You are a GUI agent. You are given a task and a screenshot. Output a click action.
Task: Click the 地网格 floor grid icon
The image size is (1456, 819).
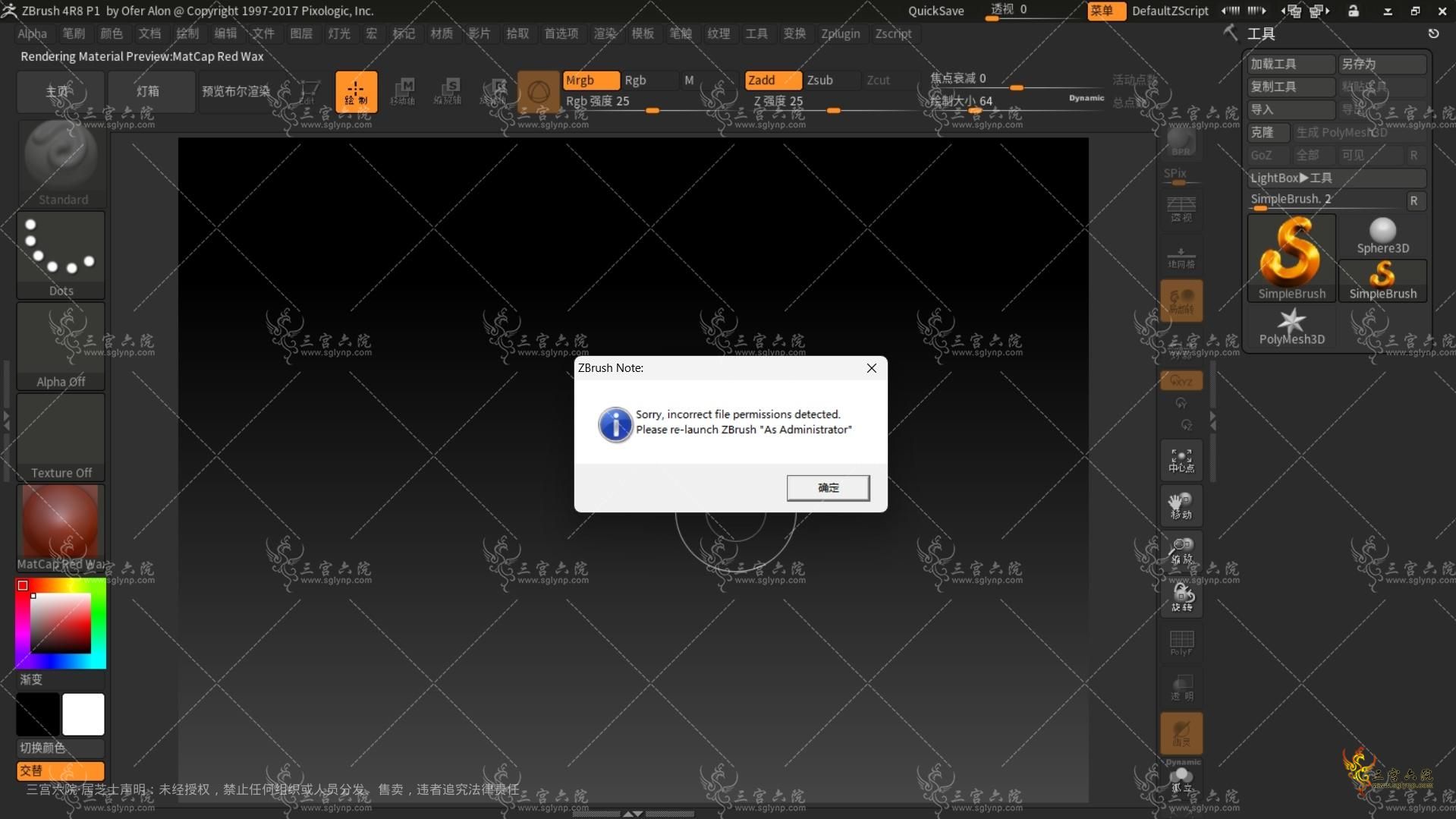[x=1181, y=256]
